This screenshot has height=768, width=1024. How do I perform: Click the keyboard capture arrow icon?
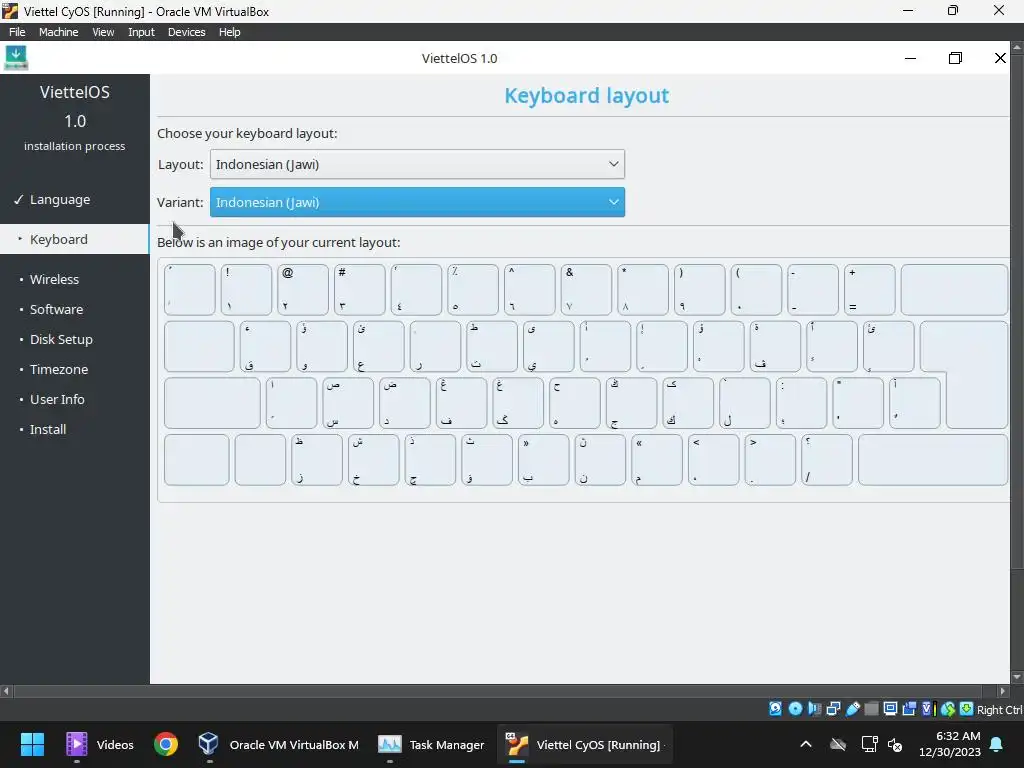967,709
